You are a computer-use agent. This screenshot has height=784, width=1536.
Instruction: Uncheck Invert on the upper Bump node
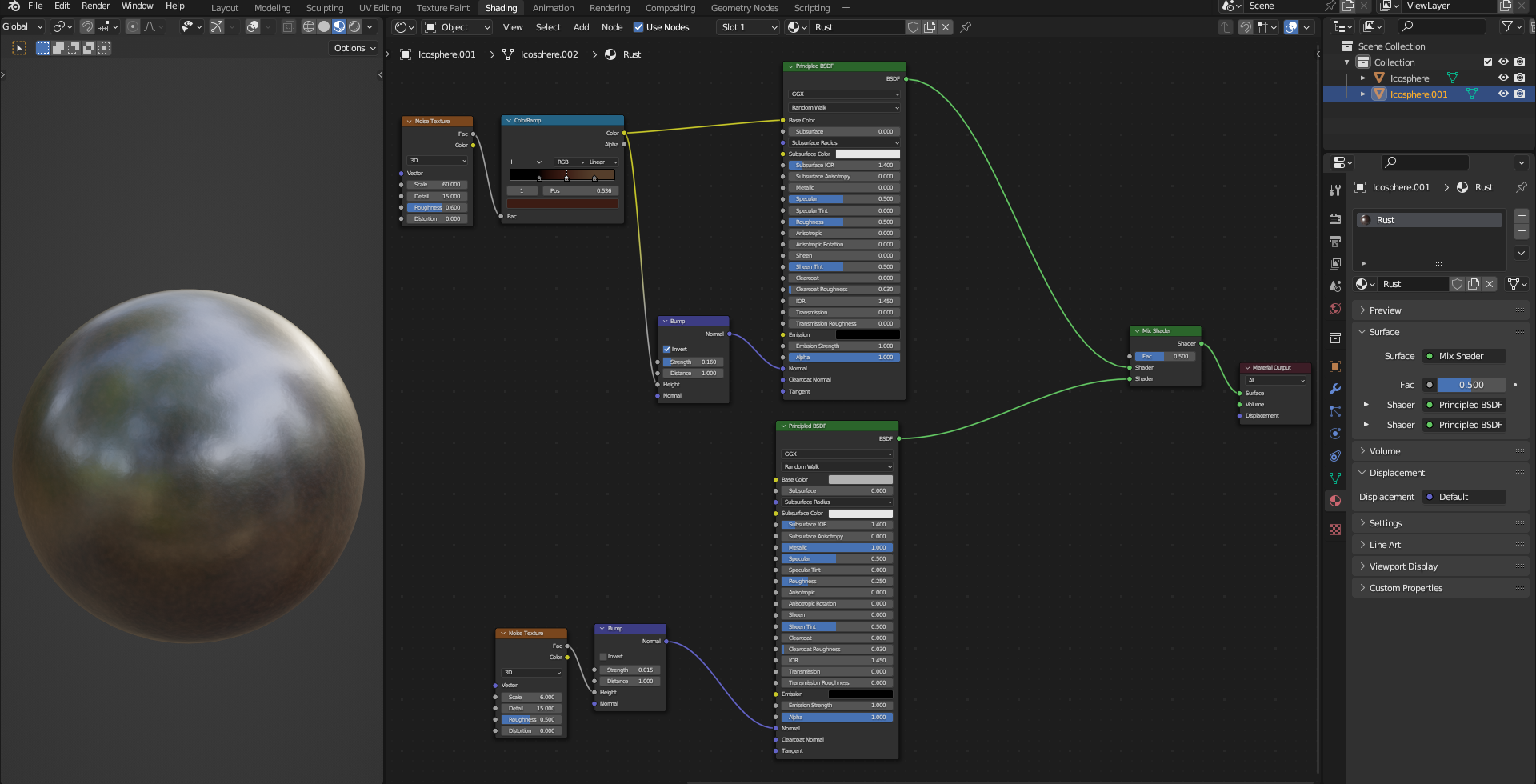666,349
